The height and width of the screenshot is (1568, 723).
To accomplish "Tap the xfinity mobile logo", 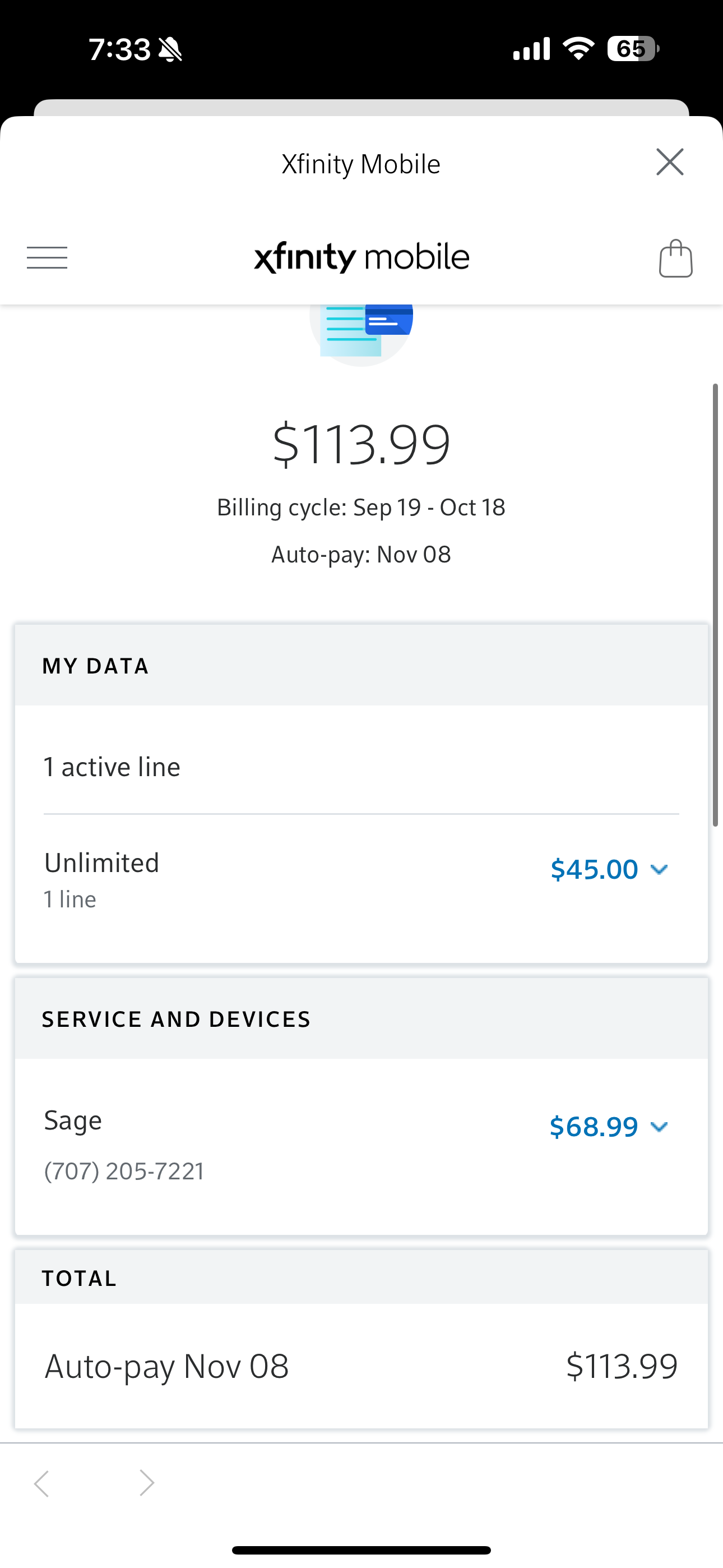I will (361, 257).
